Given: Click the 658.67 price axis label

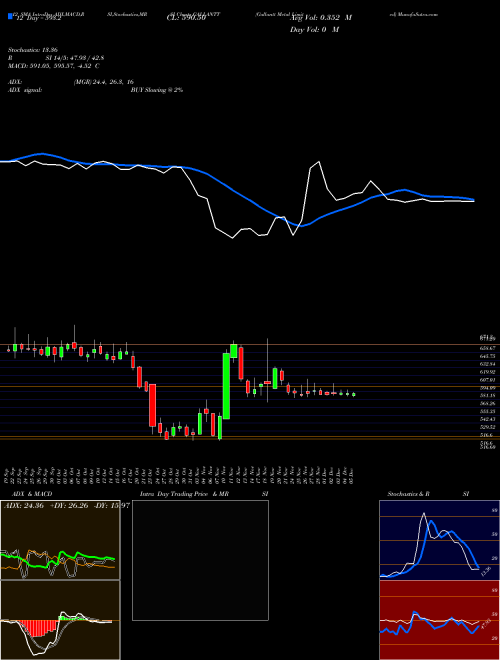Looking at the screenshot, I should pyautogui.click(x=487, y=348).
